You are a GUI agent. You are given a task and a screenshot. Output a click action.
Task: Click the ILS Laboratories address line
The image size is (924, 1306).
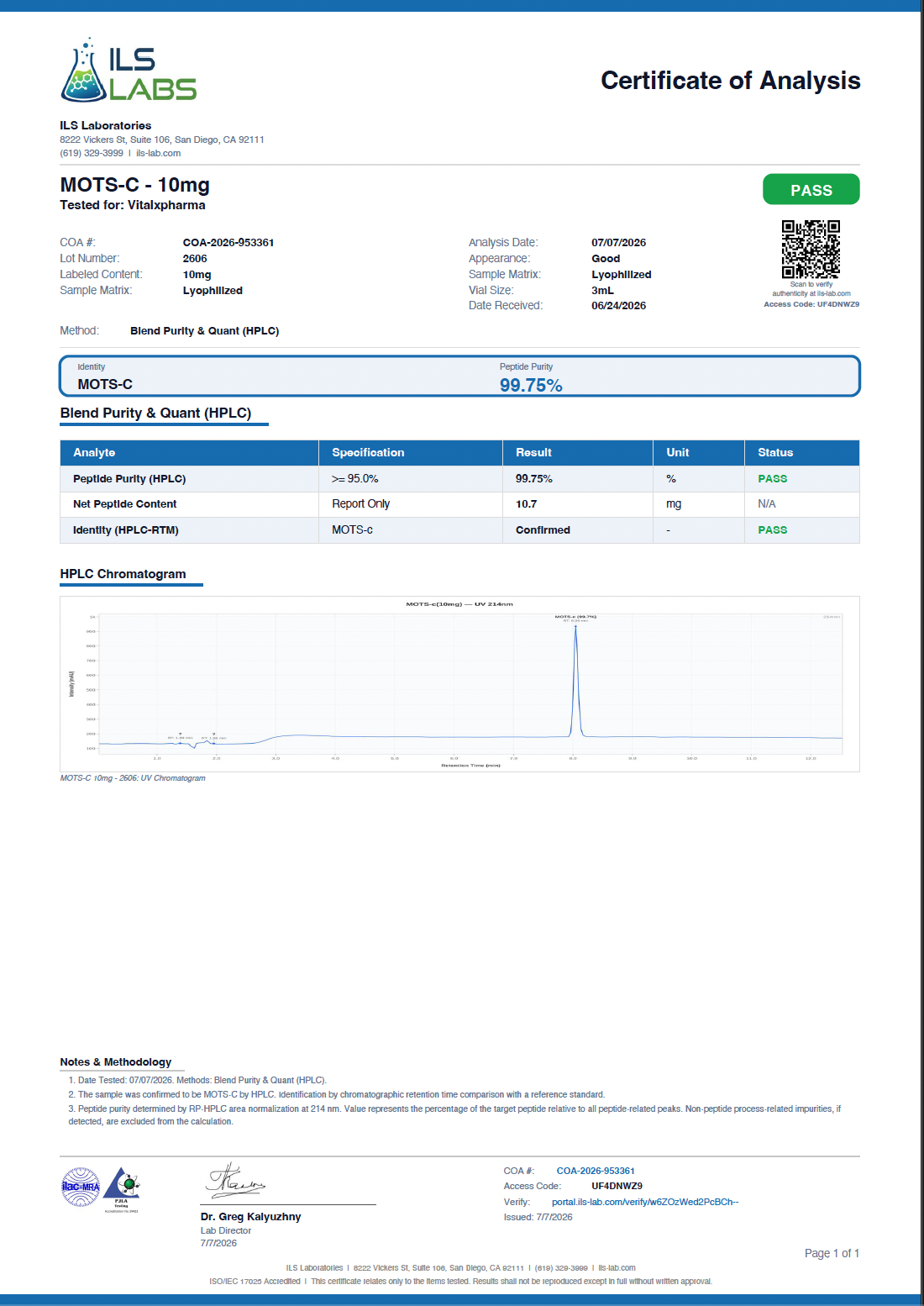coord(162,140)
